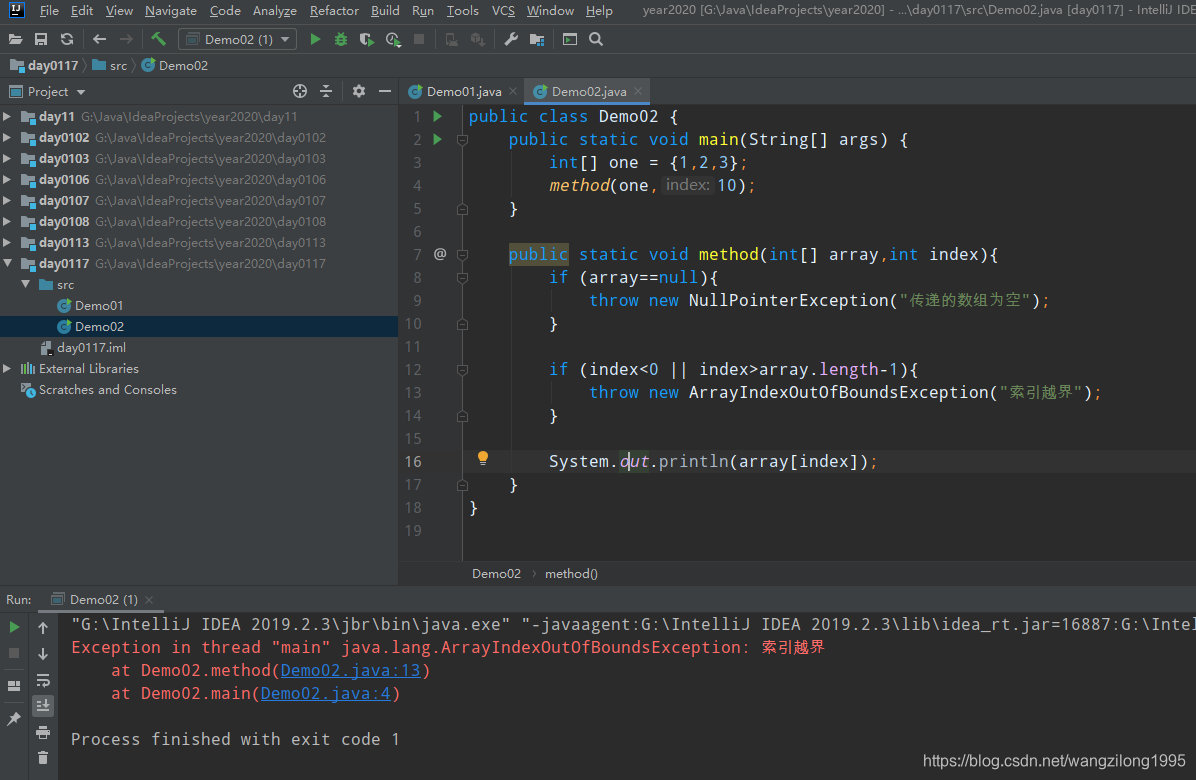The width and height of the screenshot is (1196, 780).
Task: Click the Demo02 editor breadcrumb at bottom
Action: tap(496, 573)
